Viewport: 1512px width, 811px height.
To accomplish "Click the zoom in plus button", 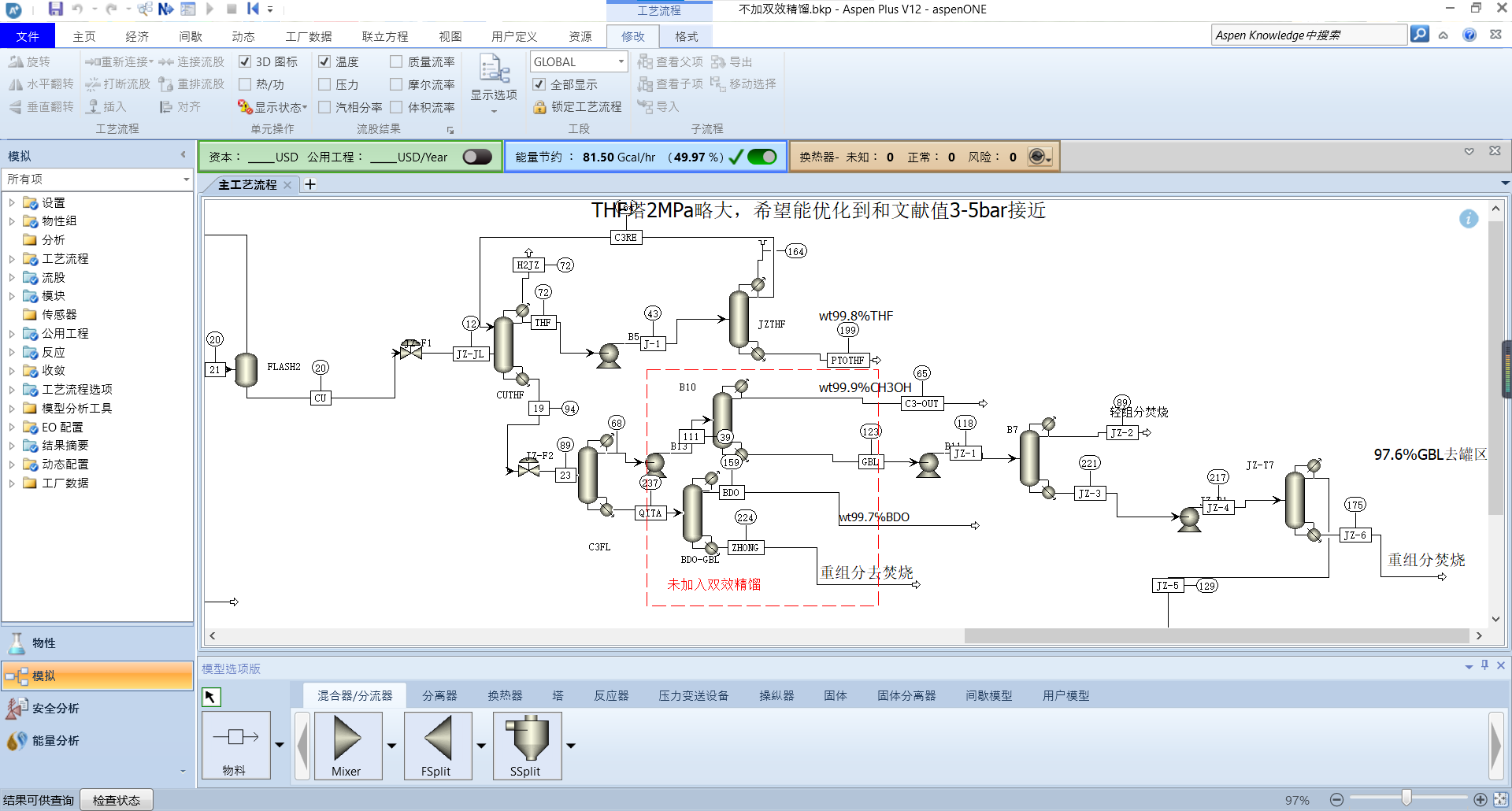I will pyautogui.click(x=1480, y=800).
